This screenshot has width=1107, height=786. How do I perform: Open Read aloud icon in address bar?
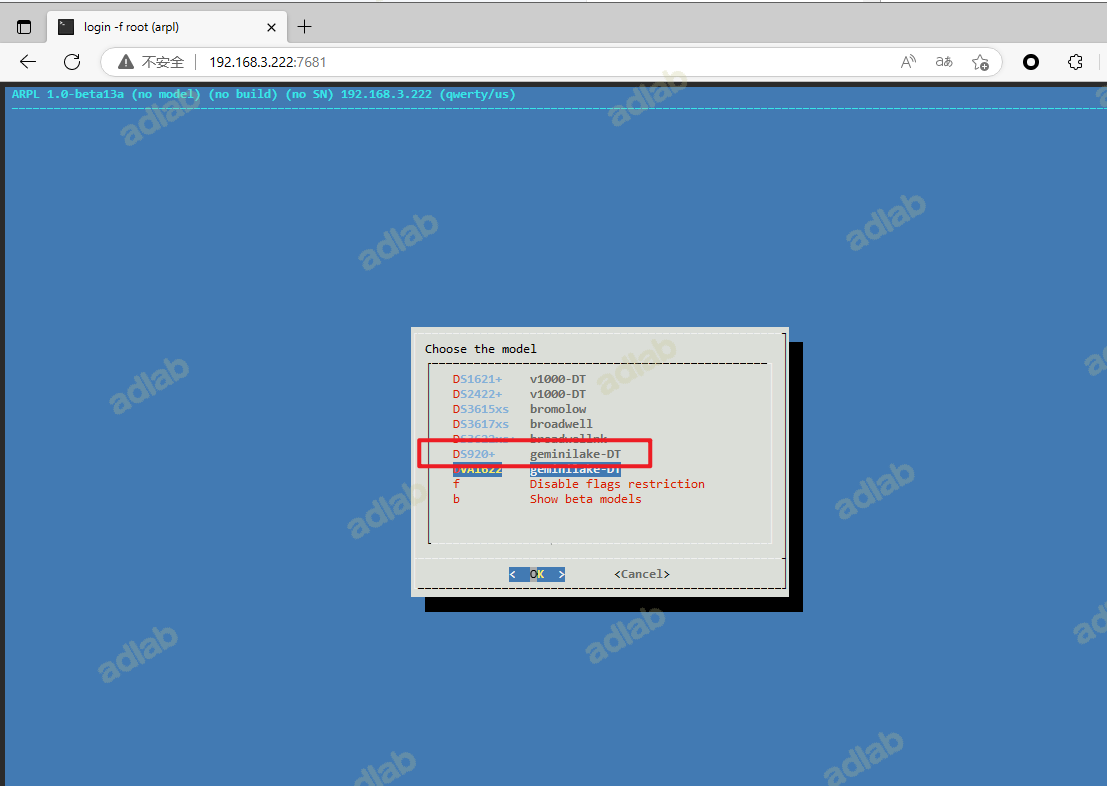point(908,62)
